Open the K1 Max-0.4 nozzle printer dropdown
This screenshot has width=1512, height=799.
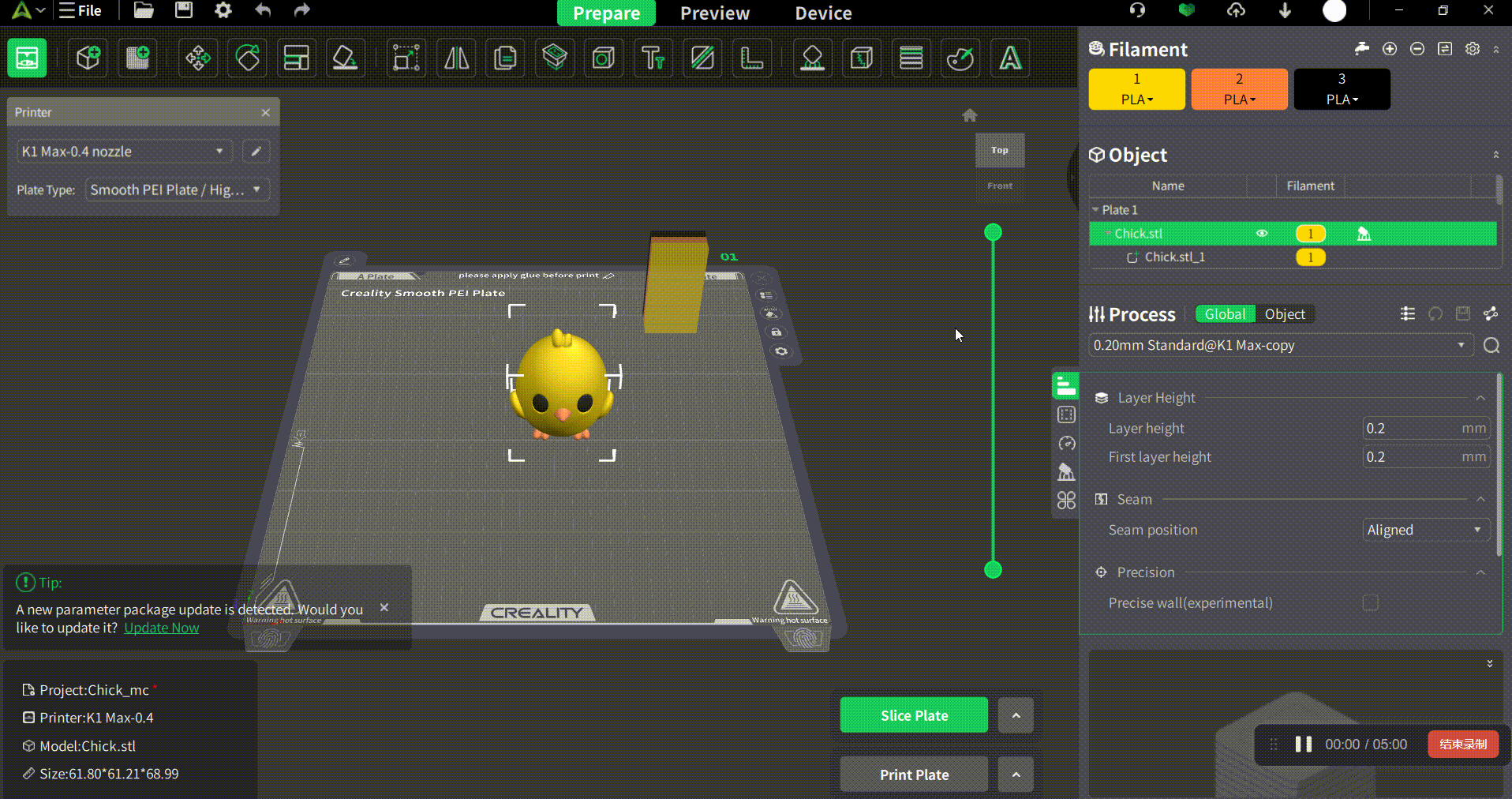point(123,152)
